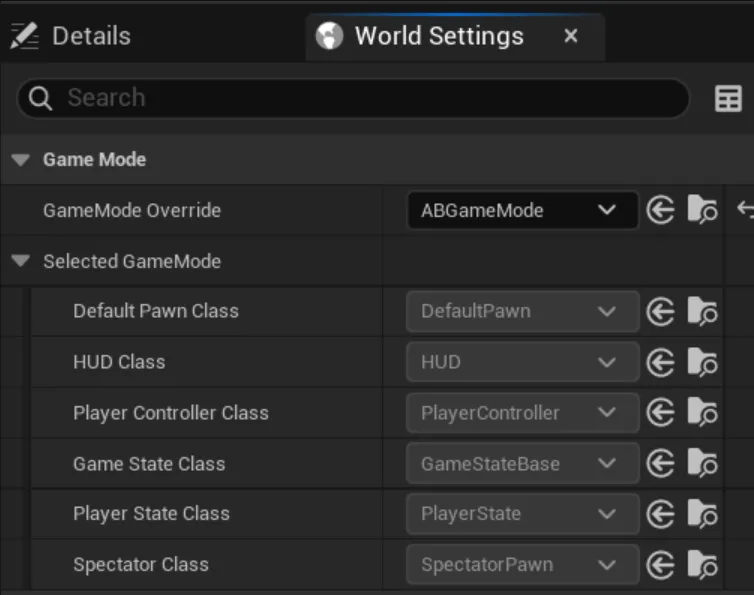
Task: Click Use Selected Asset arrow for GameMode Override
Action: tap(660, 210)
